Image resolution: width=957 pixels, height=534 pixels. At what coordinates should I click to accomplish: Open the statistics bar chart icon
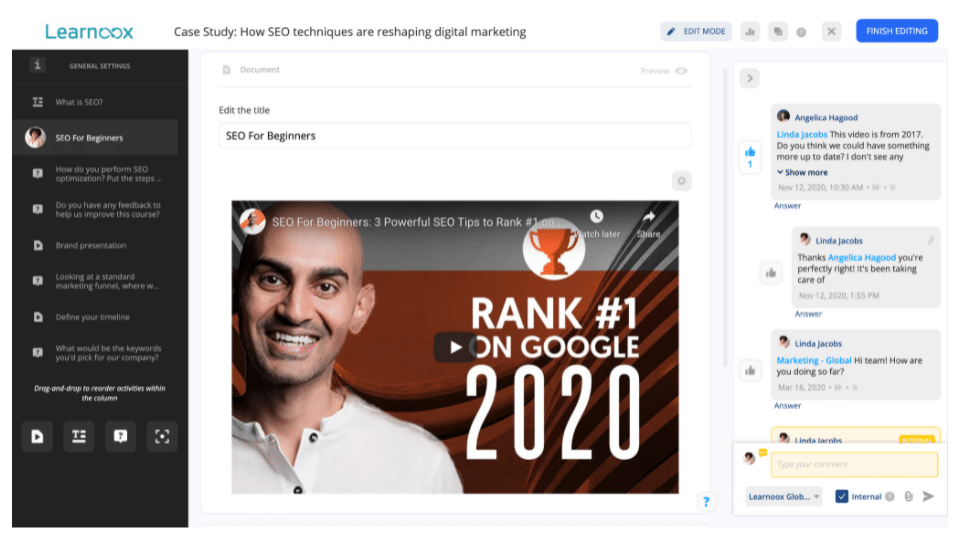[x=750, y=32]
